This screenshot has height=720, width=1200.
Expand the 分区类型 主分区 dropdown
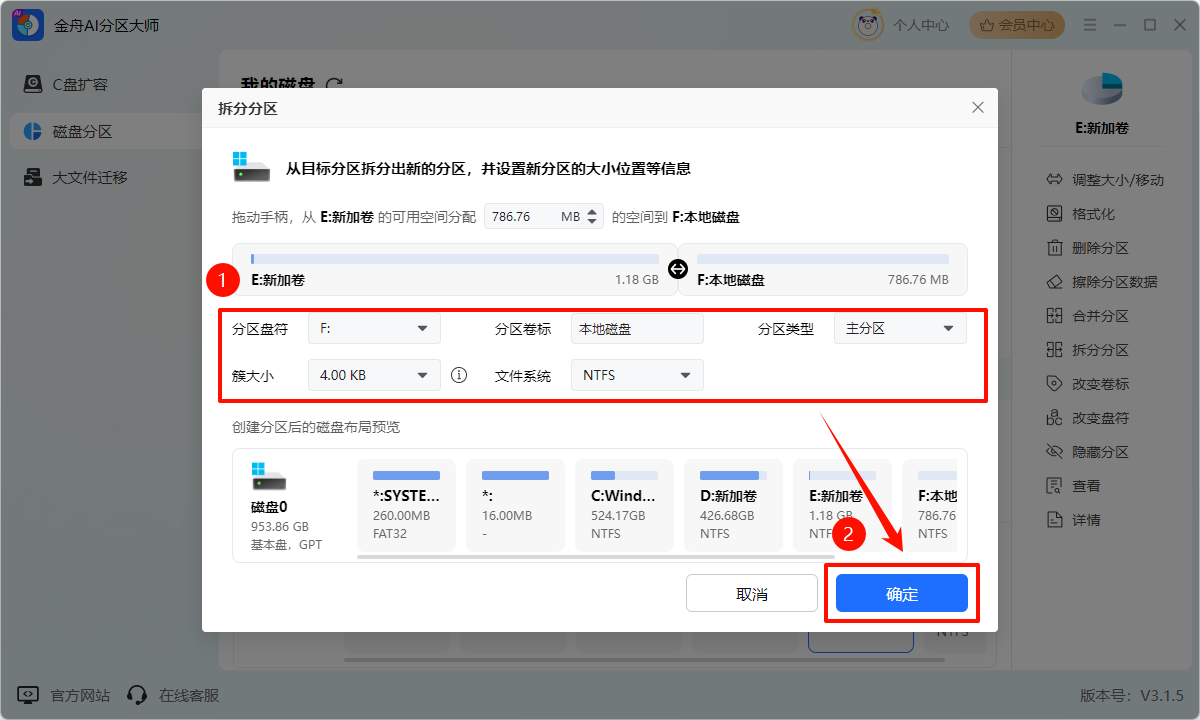899,328
